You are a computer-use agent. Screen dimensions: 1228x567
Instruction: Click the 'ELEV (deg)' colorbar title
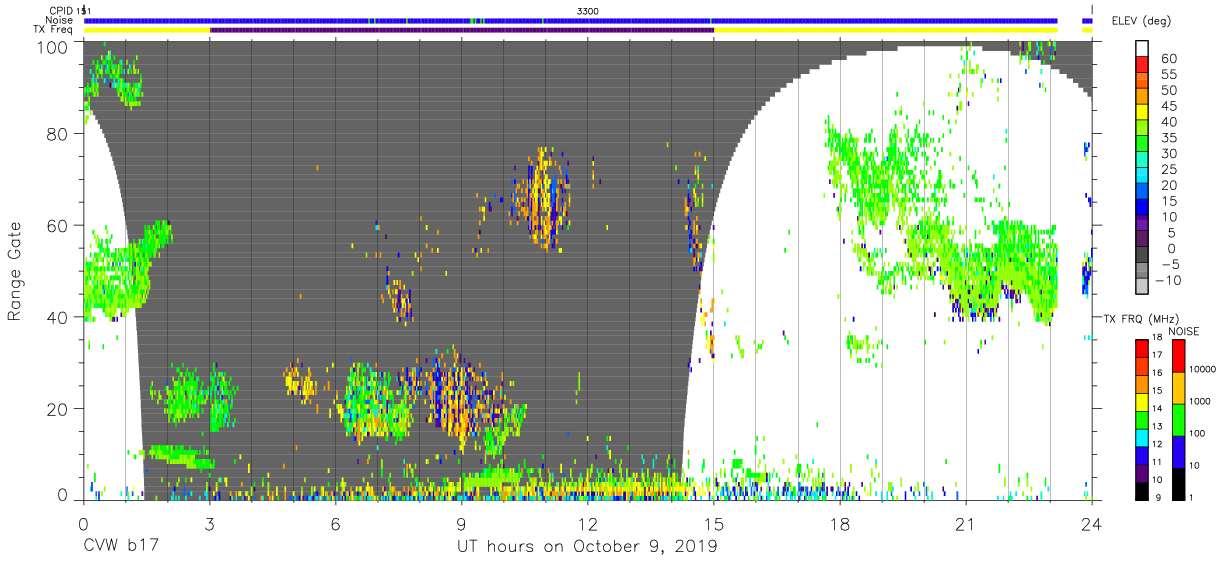1142,20
